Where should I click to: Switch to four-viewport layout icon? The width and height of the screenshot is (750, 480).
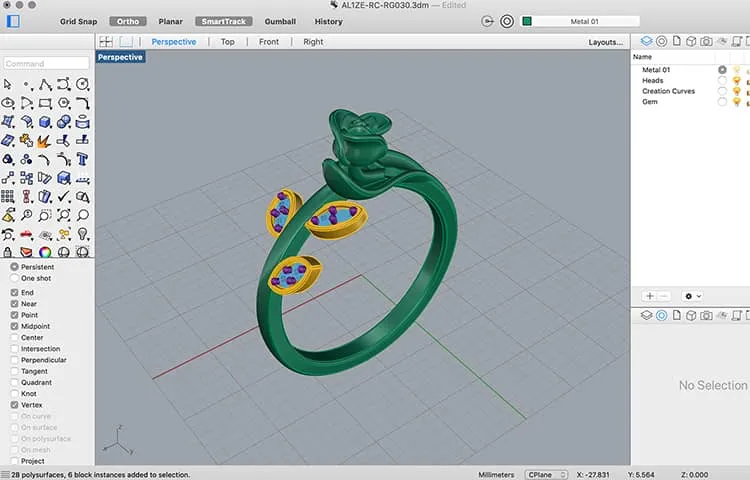coord(106,42)
